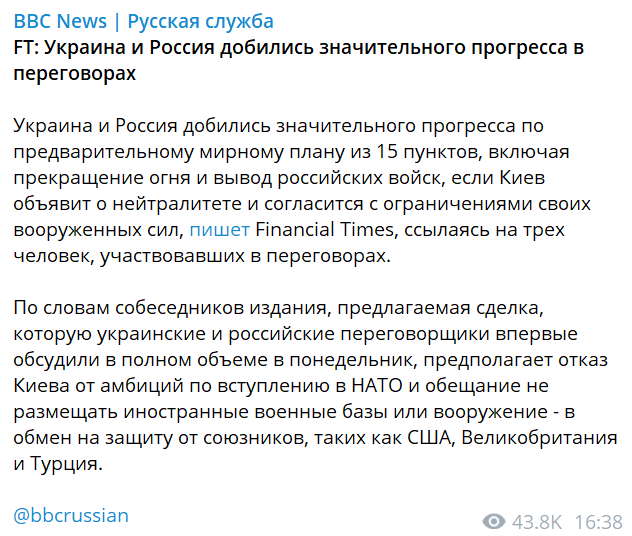The height and width of the screenshot is (536, 632).
Task: Click the word "Киев" in the first paragraph
Action: (x=522, y=178)
